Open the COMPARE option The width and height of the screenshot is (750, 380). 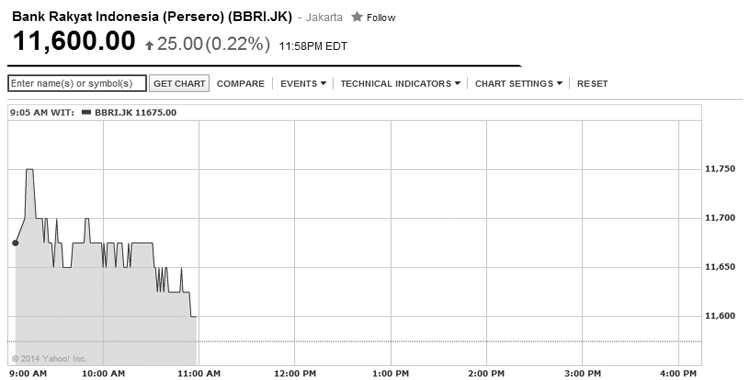(241, 84)
